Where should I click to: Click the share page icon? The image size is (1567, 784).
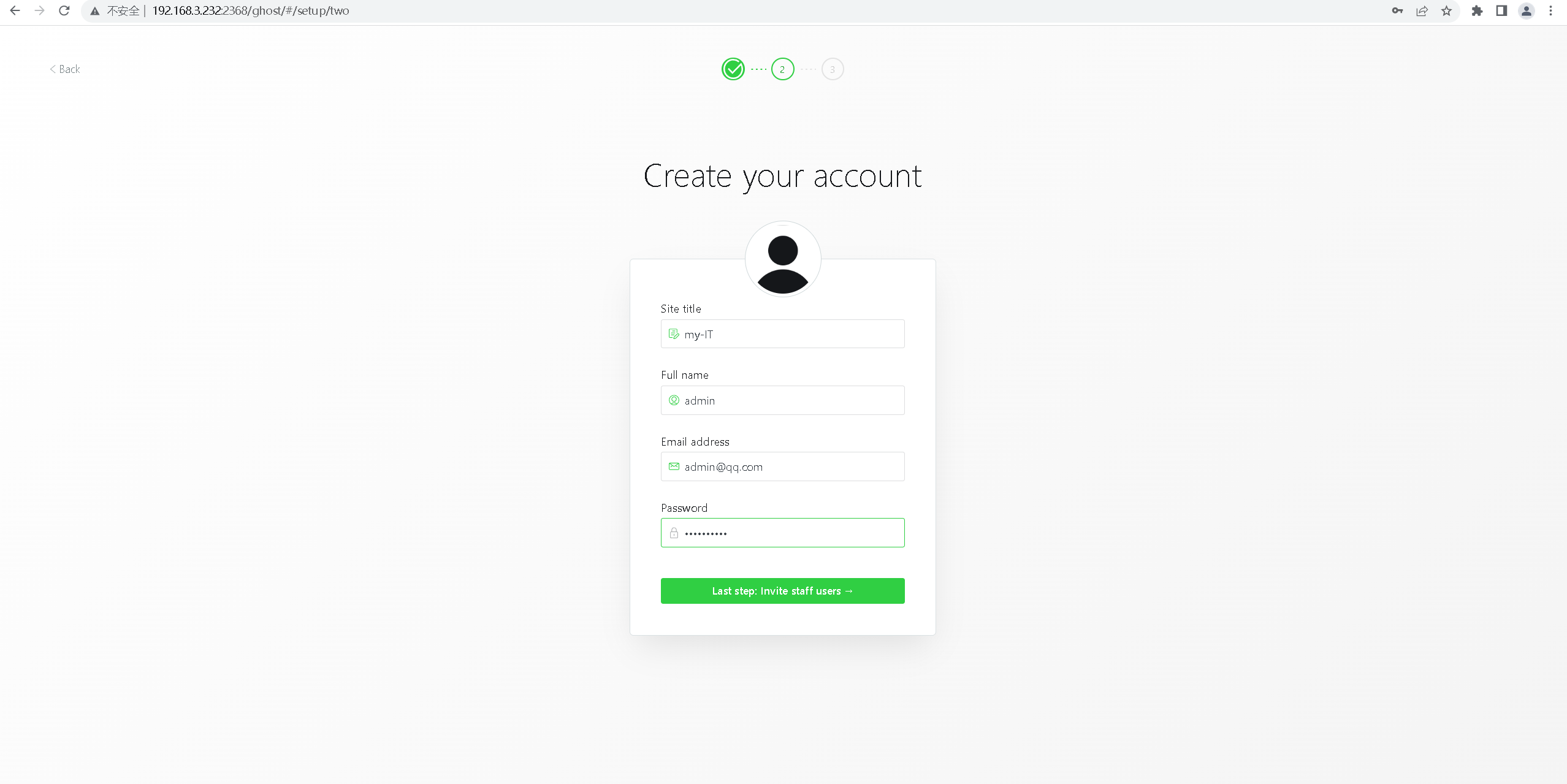point(1422,10)
